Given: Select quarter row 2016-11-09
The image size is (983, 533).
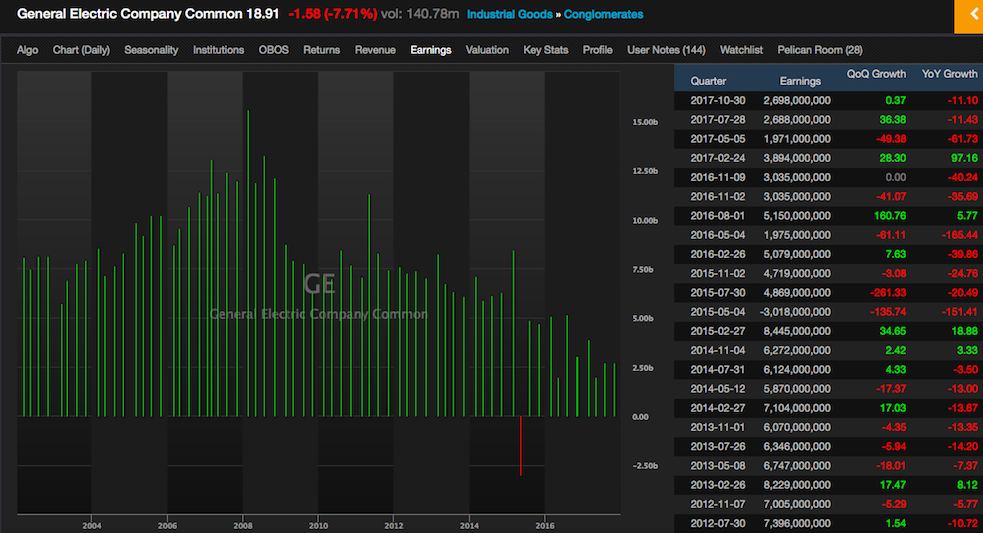Looking at the screenshot, I should pos(828,177).
